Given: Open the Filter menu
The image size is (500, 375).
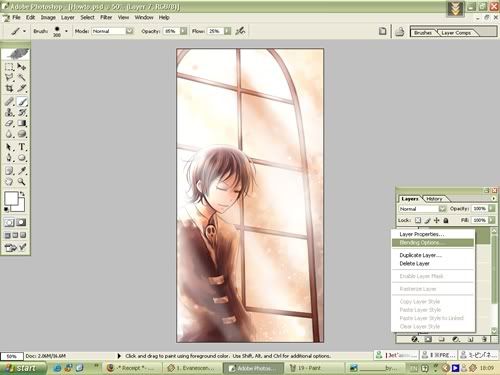Looking at the screenshot, I should [106, 17].
